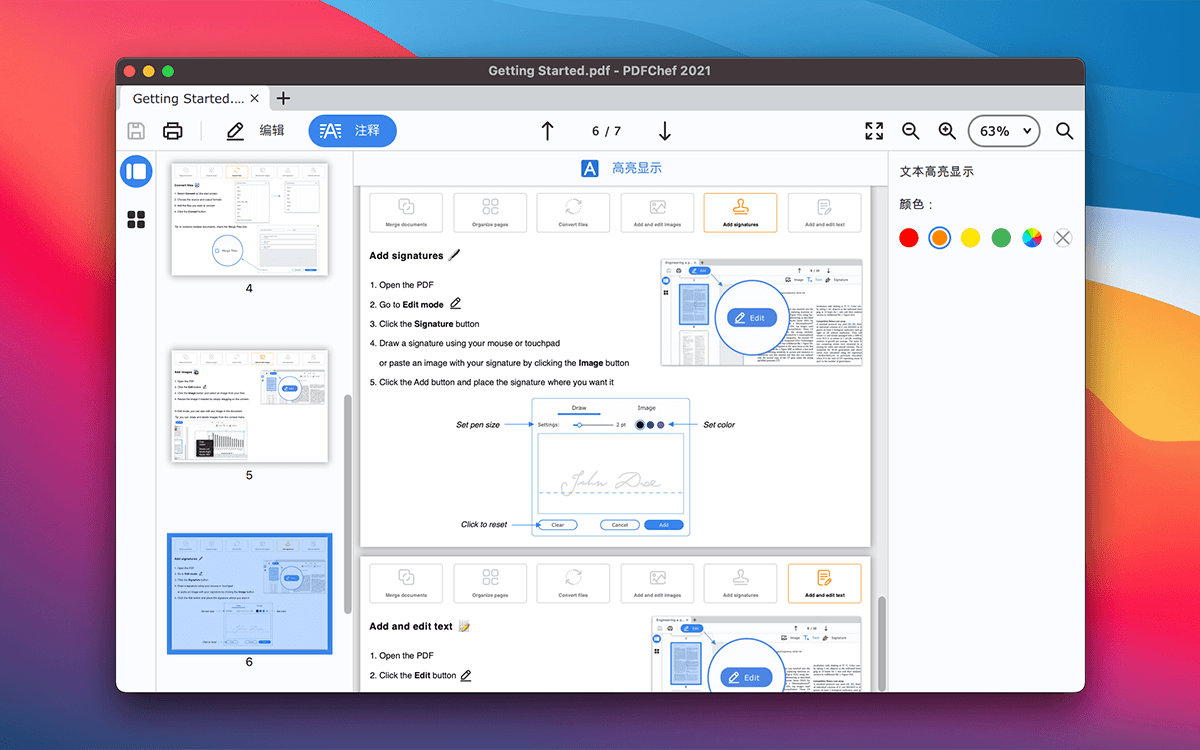Click the thumbnail sidebar scrollbar

(348, 504)
